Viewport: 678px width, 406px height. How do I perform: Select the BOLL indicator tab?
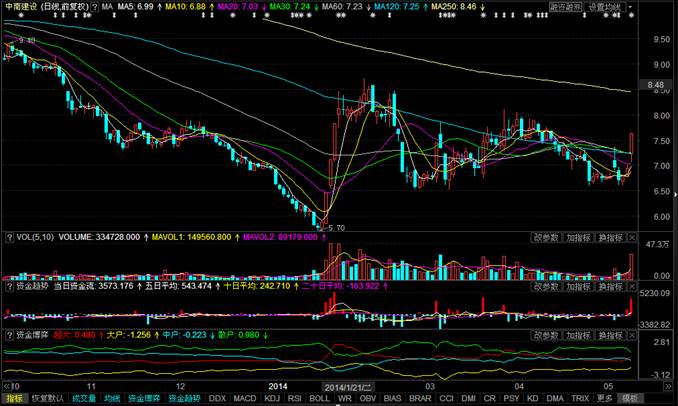tap(320, 398)
